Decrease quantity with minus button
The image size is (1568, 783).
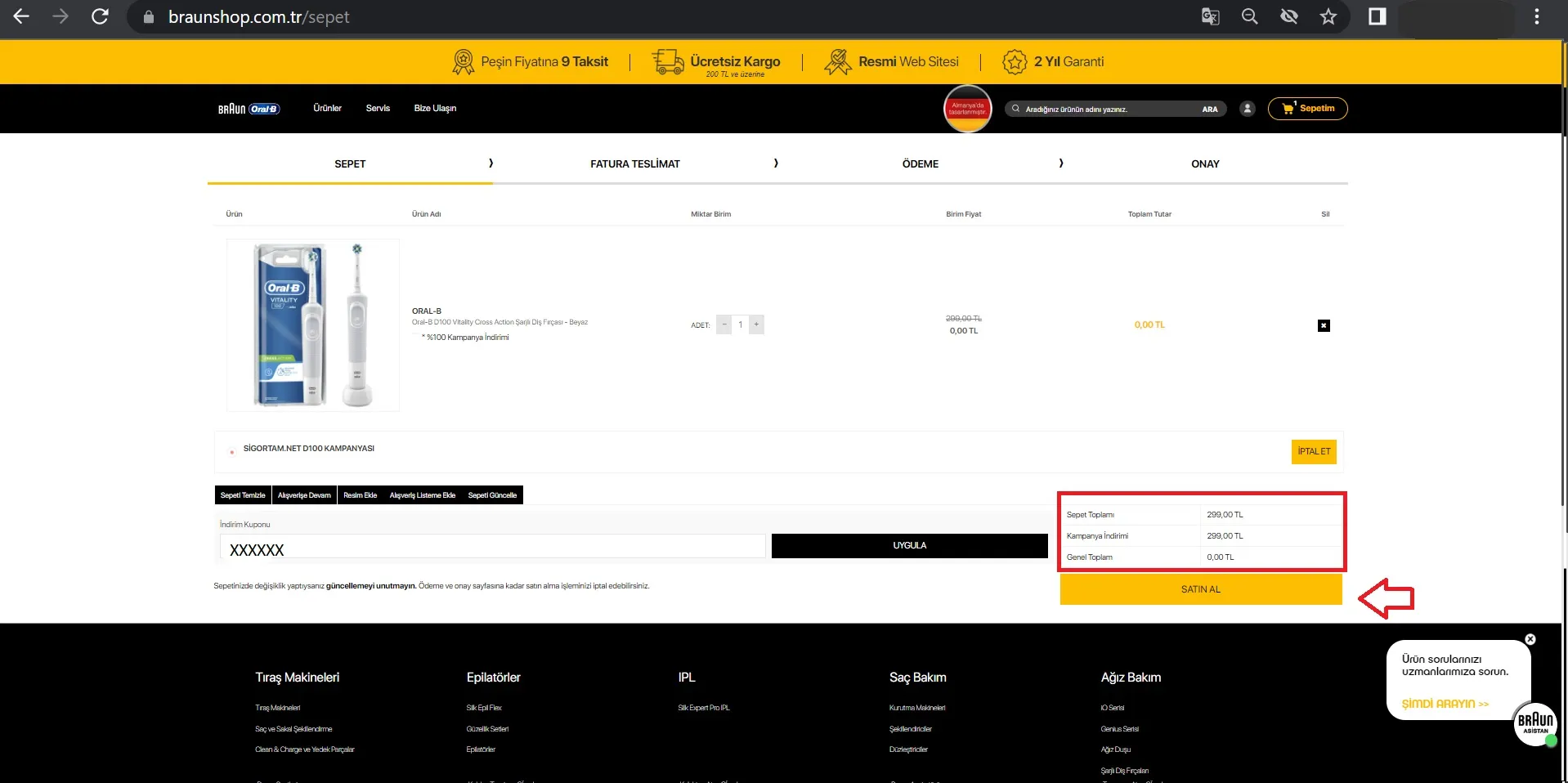point(724,324)
